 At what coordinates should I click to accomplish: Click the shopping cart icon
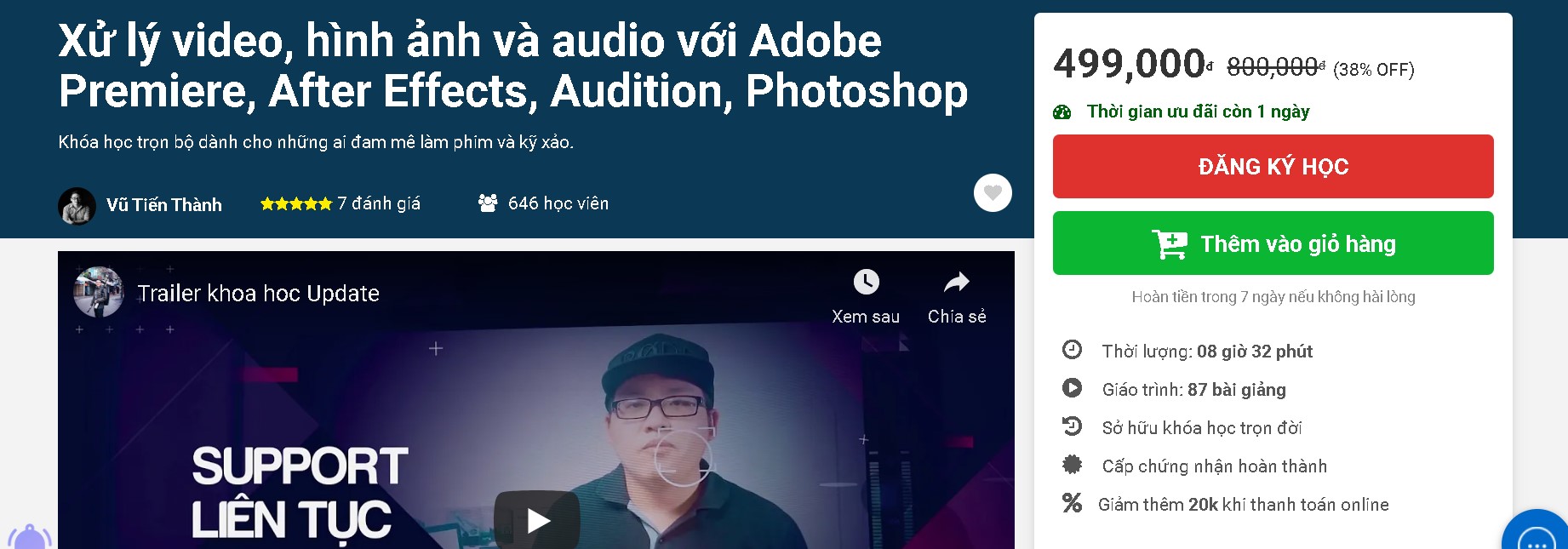1170,244
